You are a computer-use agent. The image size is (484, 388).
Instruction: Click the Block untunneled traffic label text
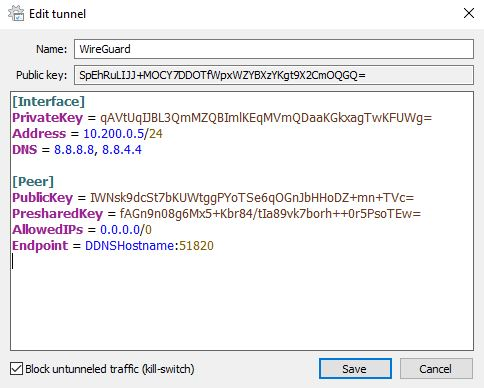[110, 369]
